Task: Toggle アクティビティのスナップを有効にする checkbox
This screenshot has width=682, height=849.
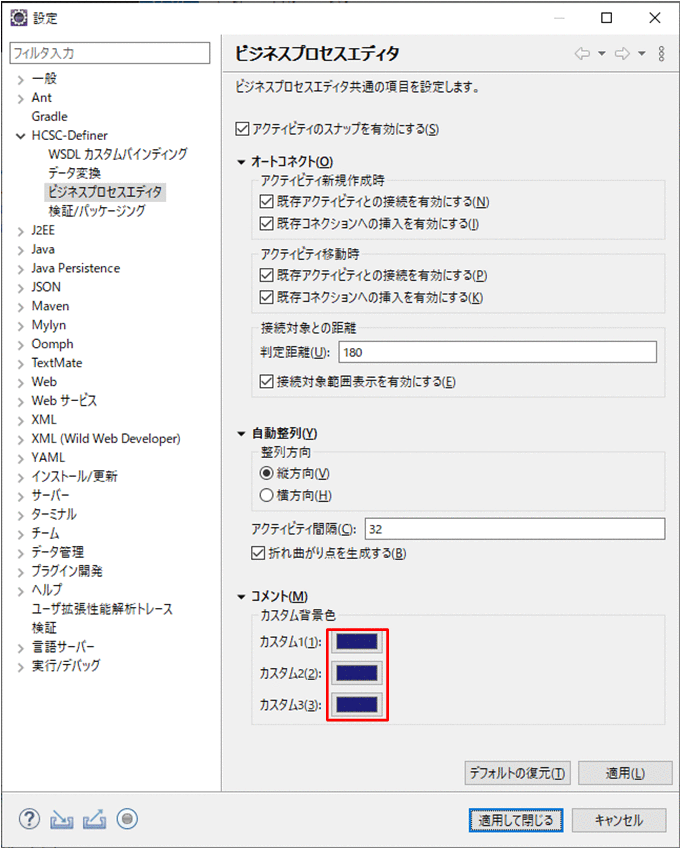Action: click(242, 129)
